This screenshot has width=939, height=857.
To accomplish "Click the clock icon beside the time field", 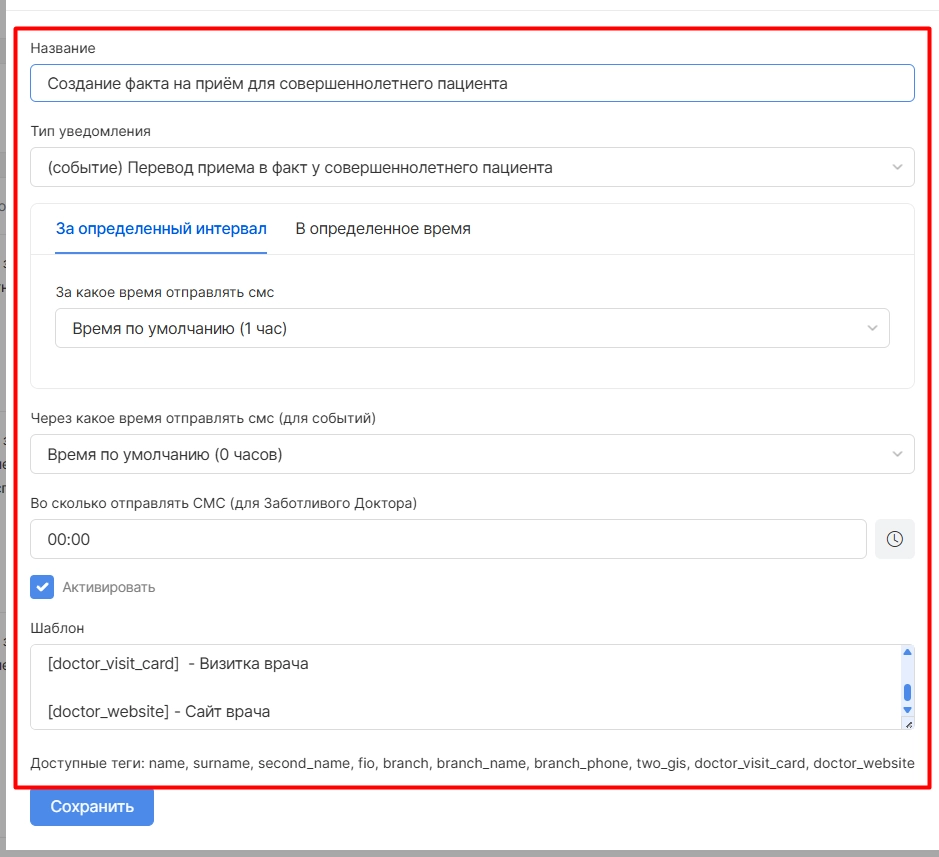I will click(x=894, y=539).
